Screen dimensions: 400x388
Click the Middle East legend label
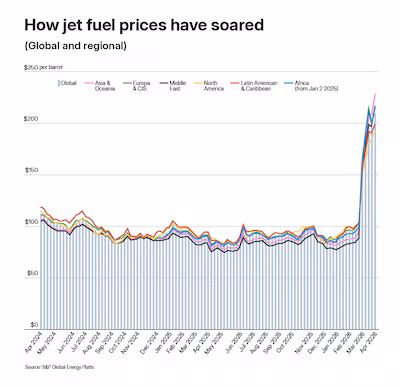tap(178, 86)
